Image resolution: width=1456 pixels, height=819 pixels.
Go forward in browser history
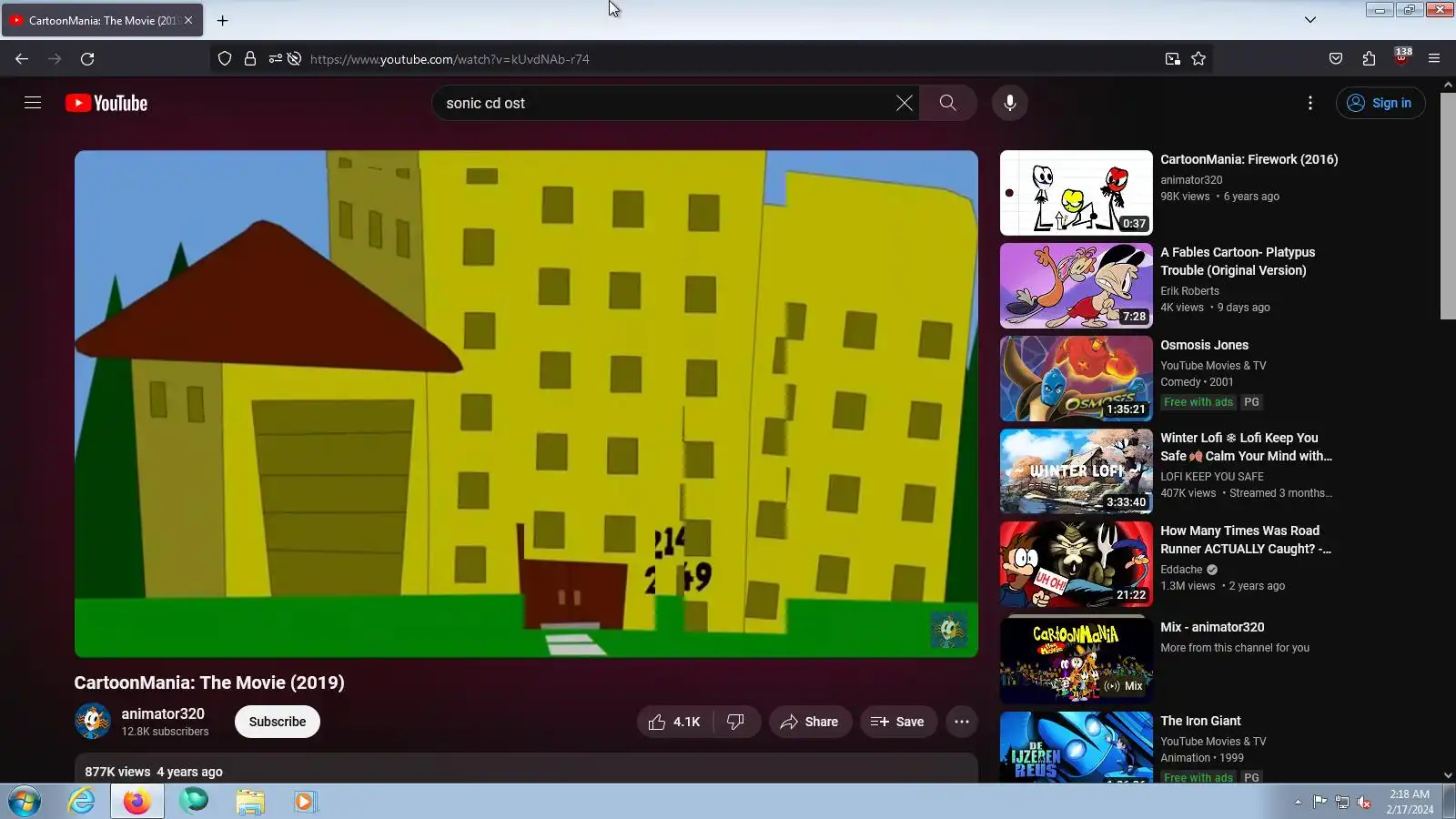[x=55, y=59]
